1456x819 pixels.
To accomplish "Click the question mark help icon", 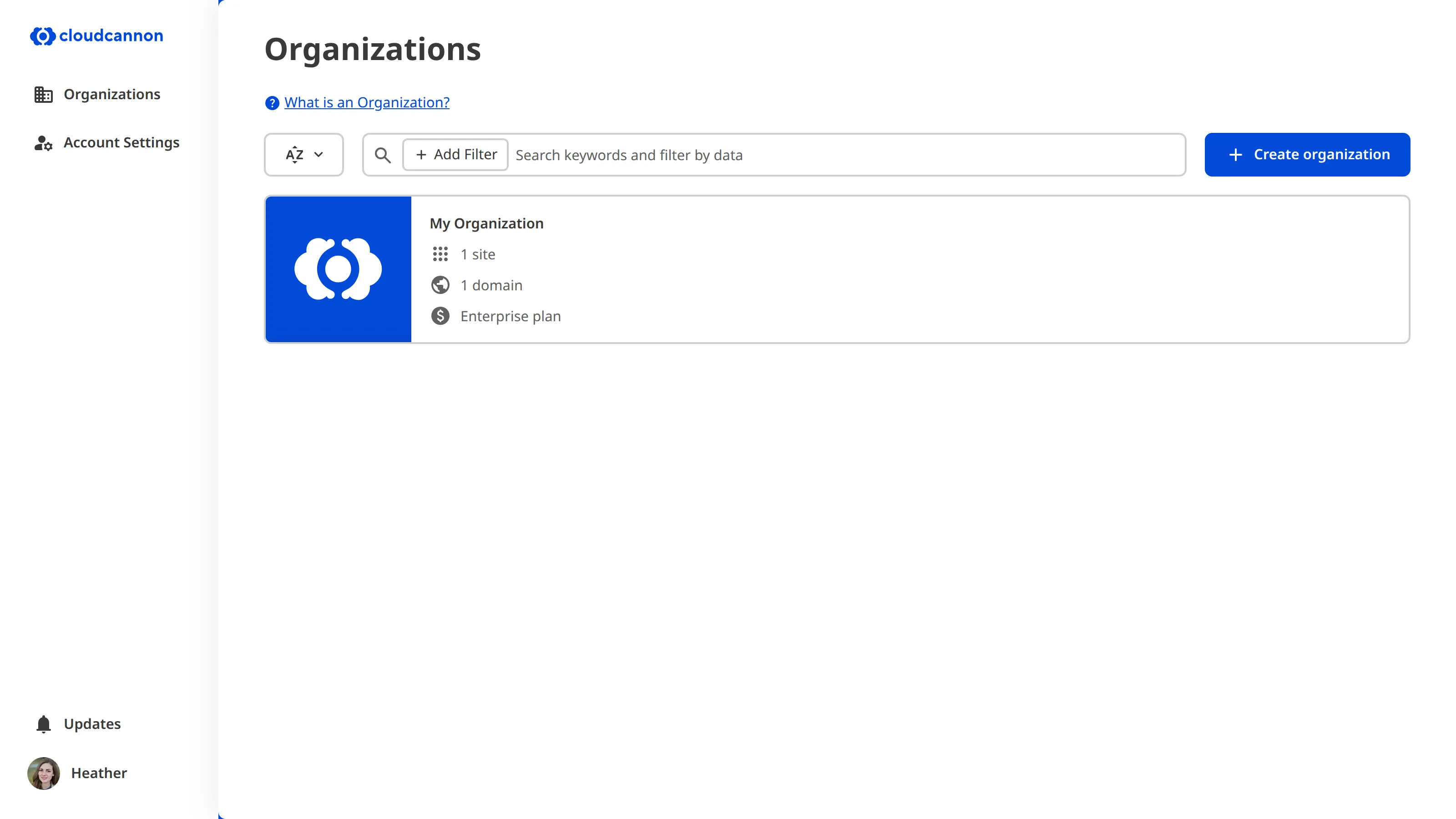I will pos(272,102).
